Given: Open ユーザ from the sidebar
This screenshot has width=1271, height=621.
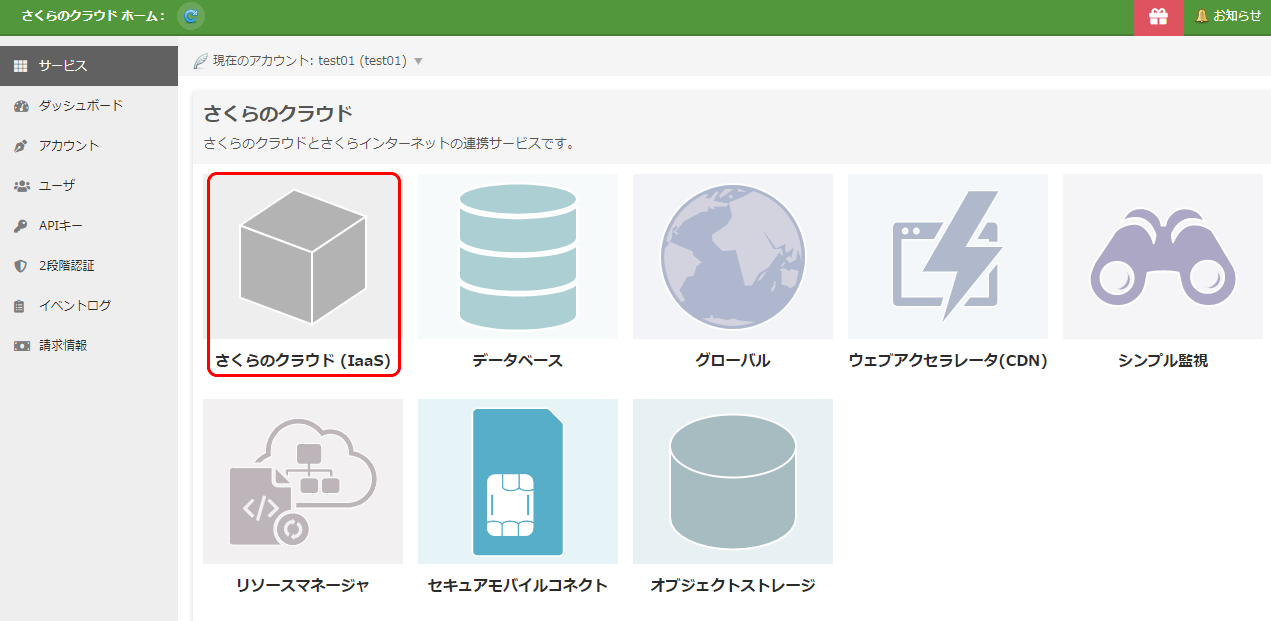Looking at the screenshot, I should click(x=89, y=186).
